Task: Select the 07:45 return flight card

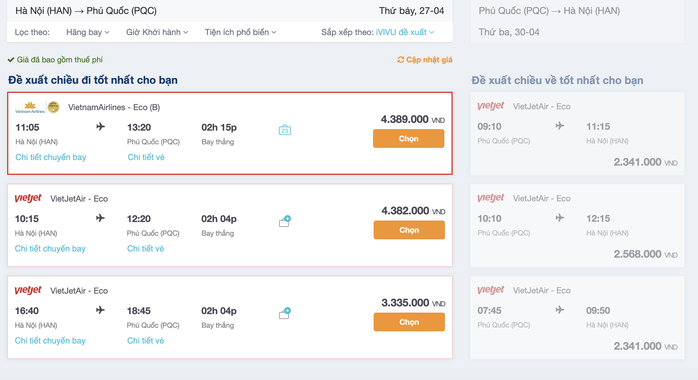Action: pyautogui.click(x=577, y=318)
